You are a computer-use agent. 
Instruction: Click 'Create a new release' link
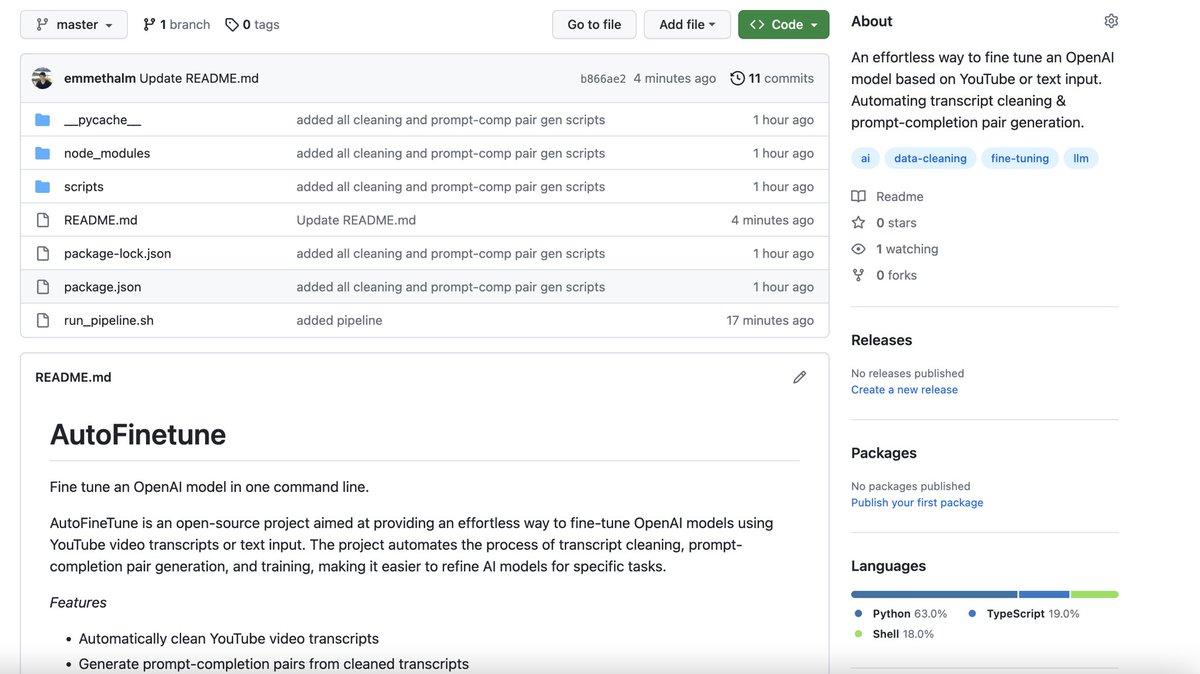tap(904, 390)
